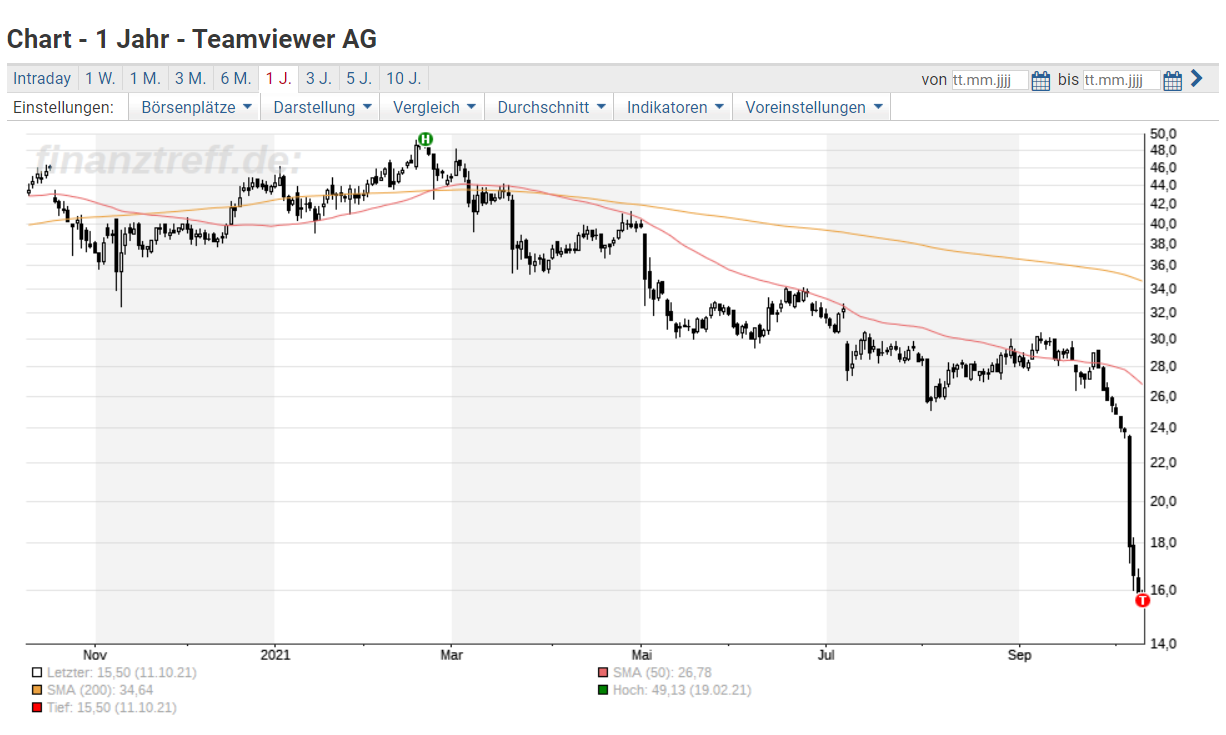The width and height of the screenshot is (1226, 735).
Task: Click the '2021' x-axis label
Action: pos(275,655)
